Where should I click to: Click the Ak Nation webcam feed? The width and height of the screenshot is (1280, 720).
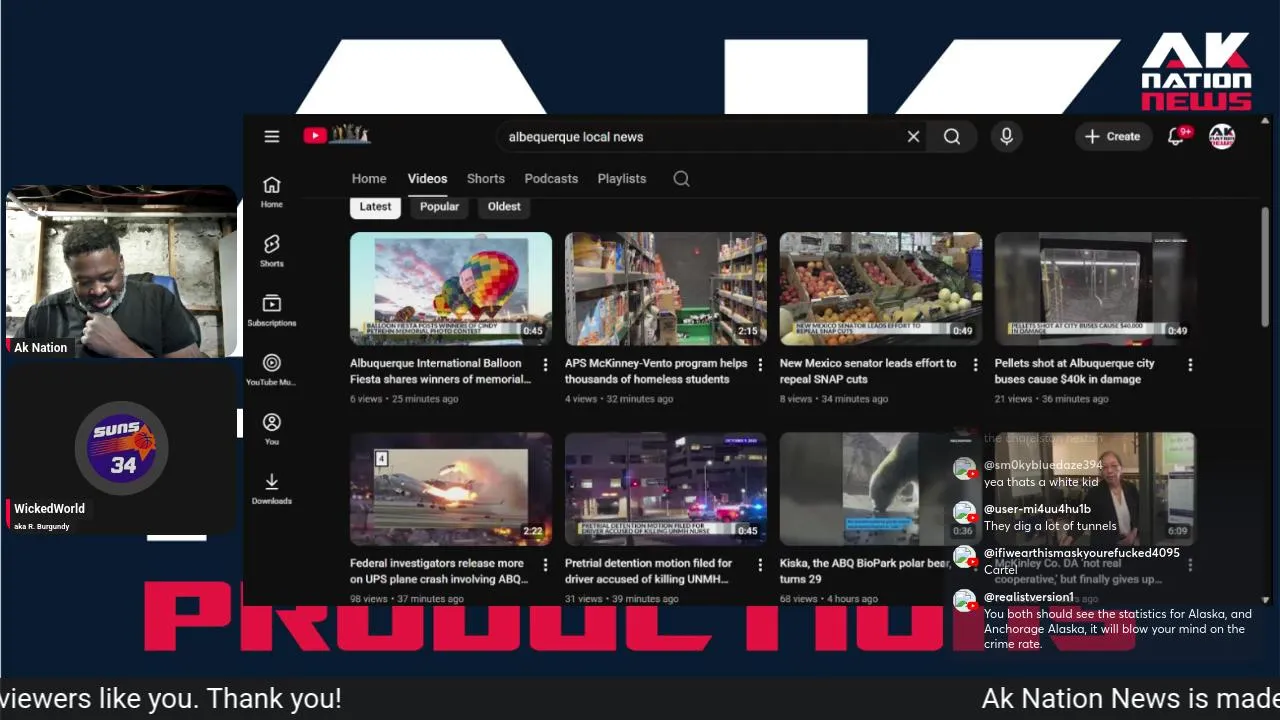(122, 271)
